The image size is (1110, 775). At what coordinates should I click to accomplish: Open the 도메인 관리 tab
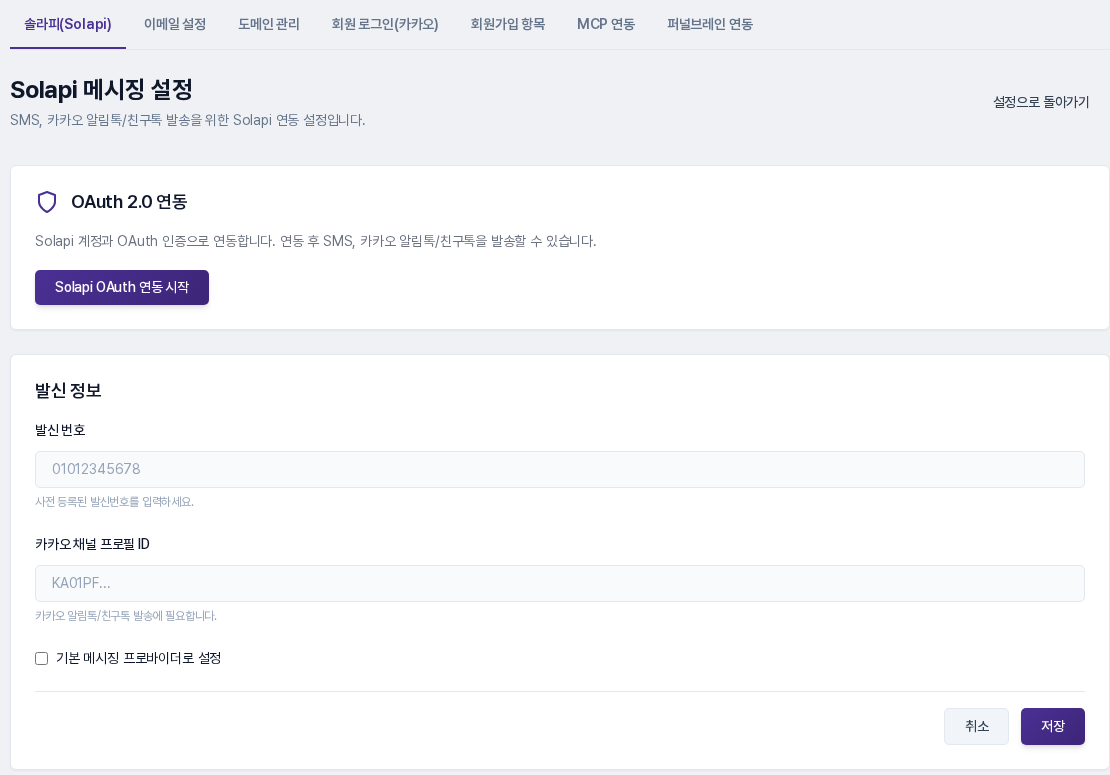[x=269, y=24]
